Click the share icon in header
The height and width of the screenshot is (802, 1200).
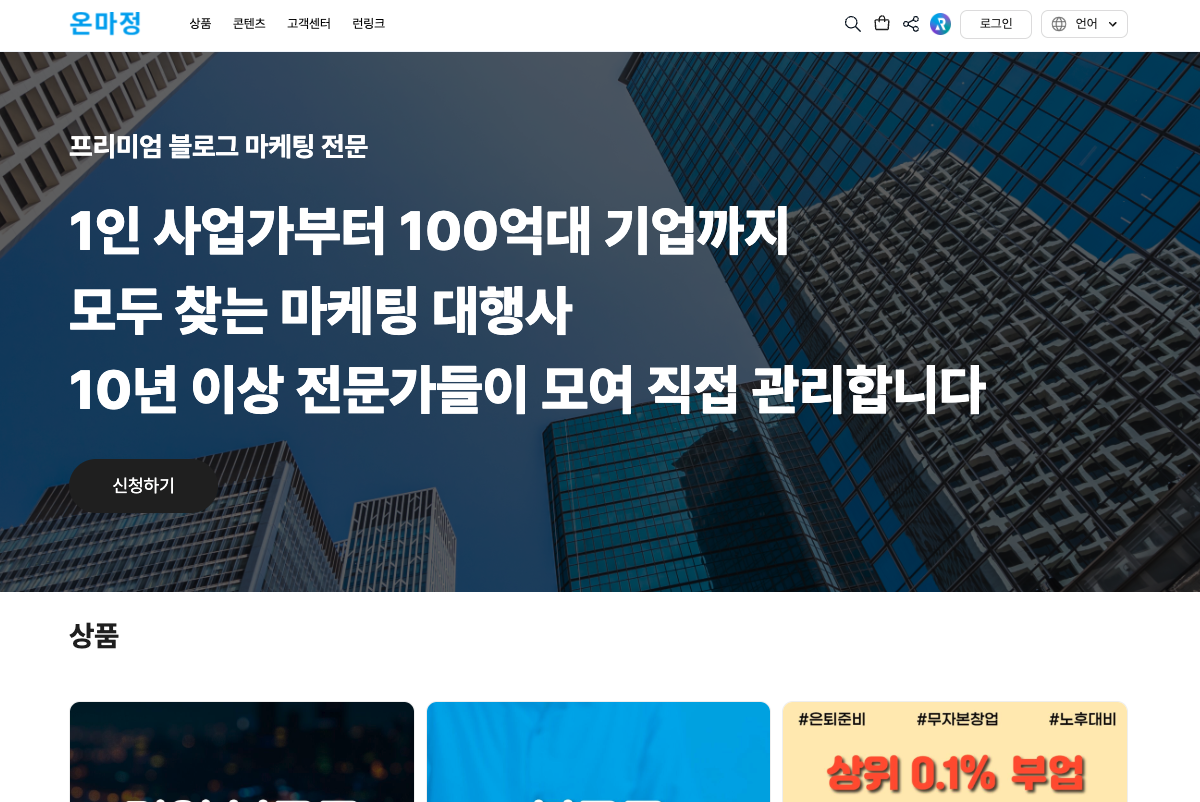pyautogui.click(x=911, y=24)
